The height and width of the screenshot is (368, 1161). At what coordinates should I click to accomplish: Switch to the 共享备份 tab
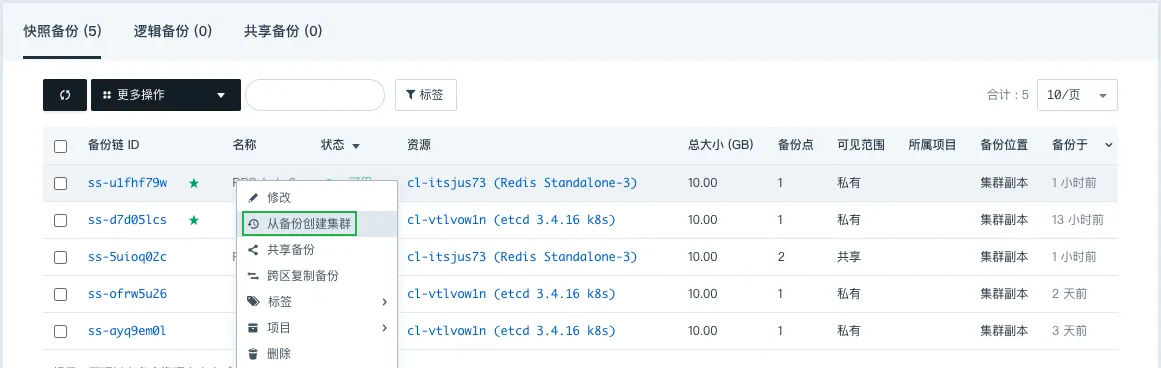click(x=283, y=31)
